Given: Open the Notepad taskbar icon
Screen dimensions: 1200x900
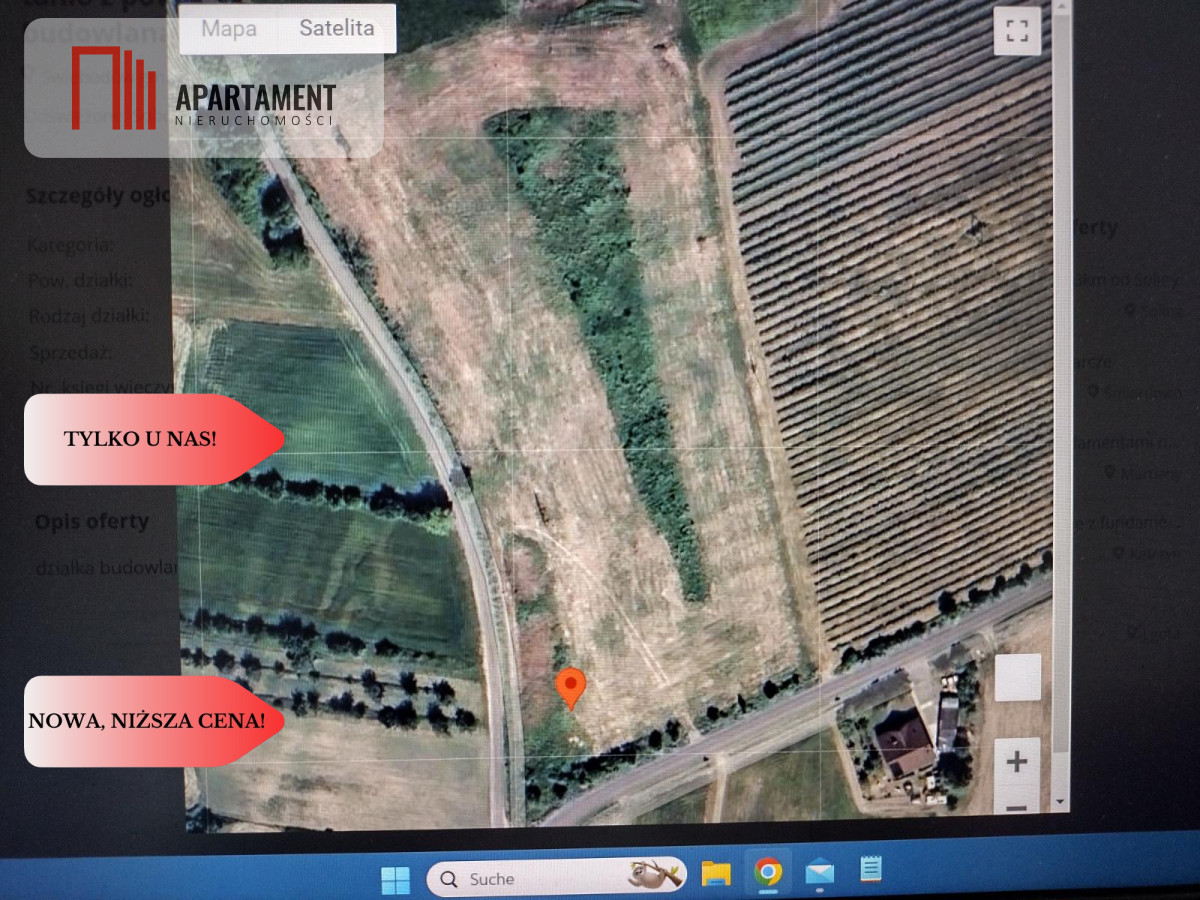Looking at the screenshot, I should tap(871, 869).
